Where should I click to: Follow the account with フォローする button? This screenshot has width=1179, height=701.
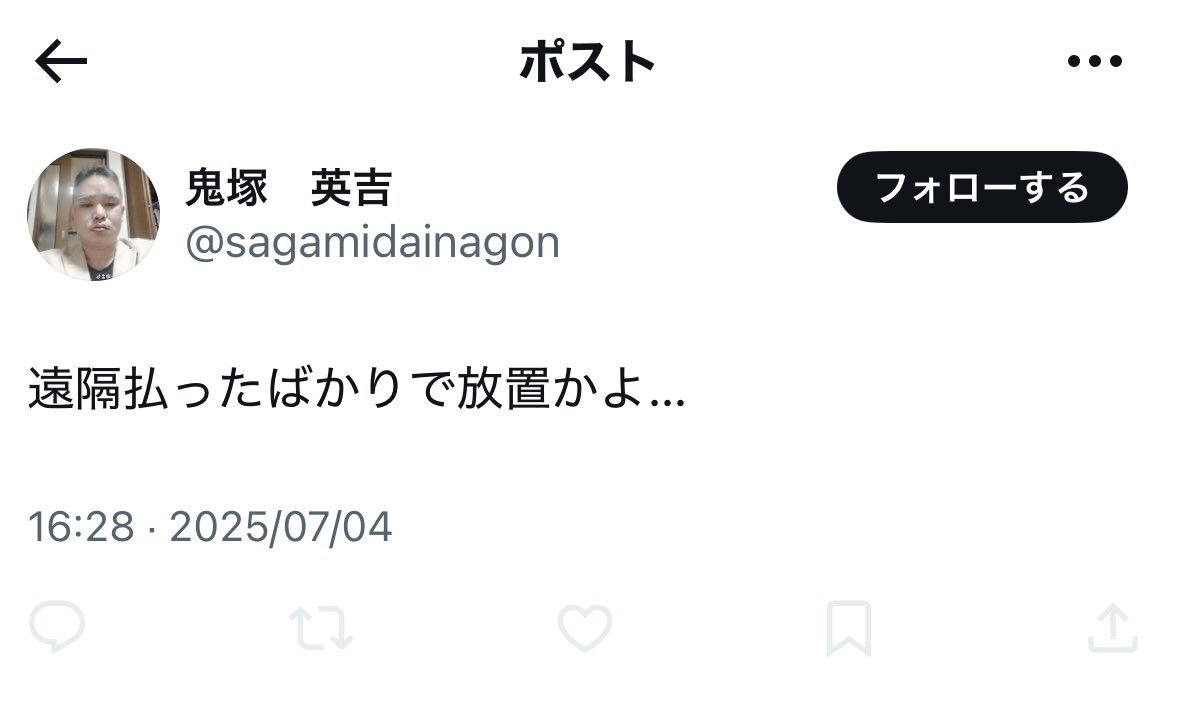tap(982, 187)
